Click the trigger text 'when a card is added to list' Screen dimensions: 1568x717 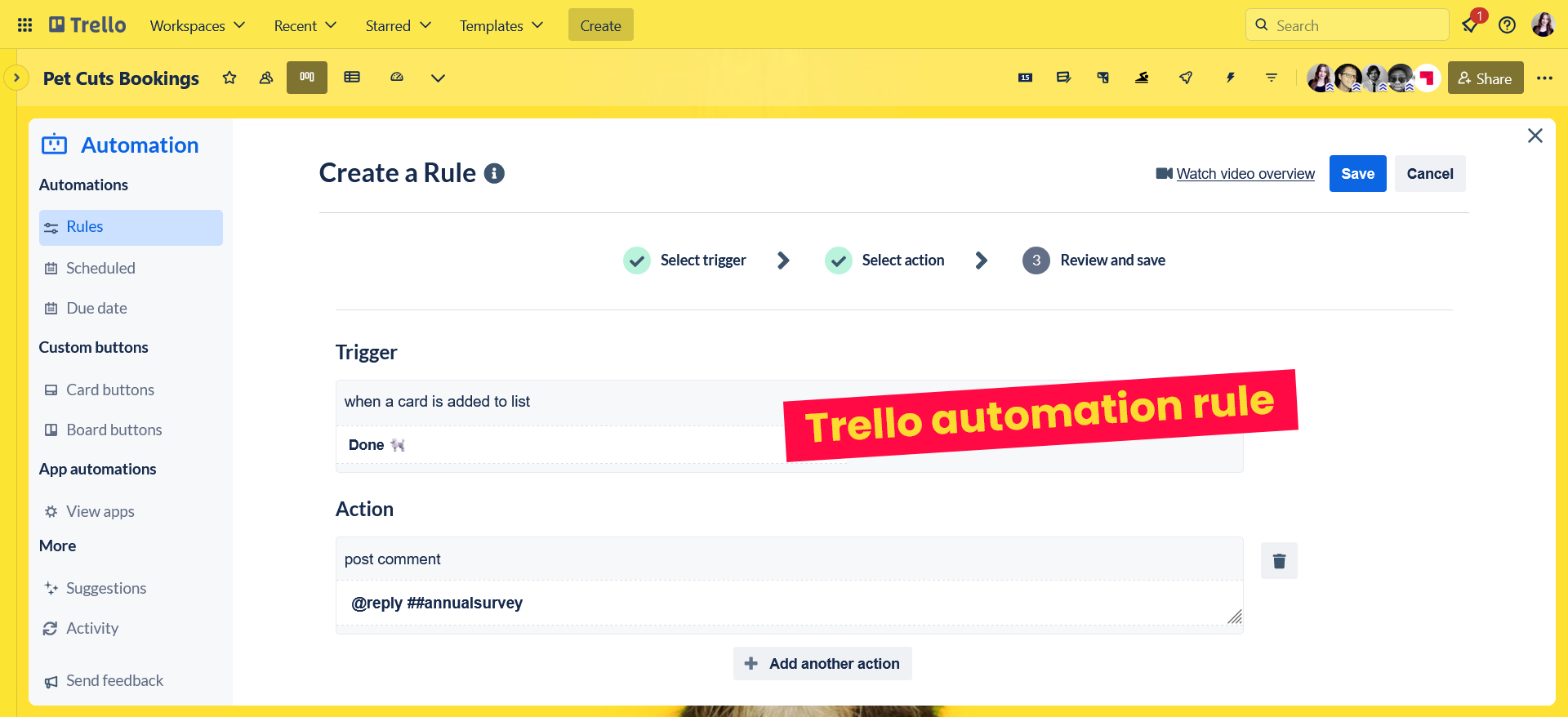click(437, 402)
